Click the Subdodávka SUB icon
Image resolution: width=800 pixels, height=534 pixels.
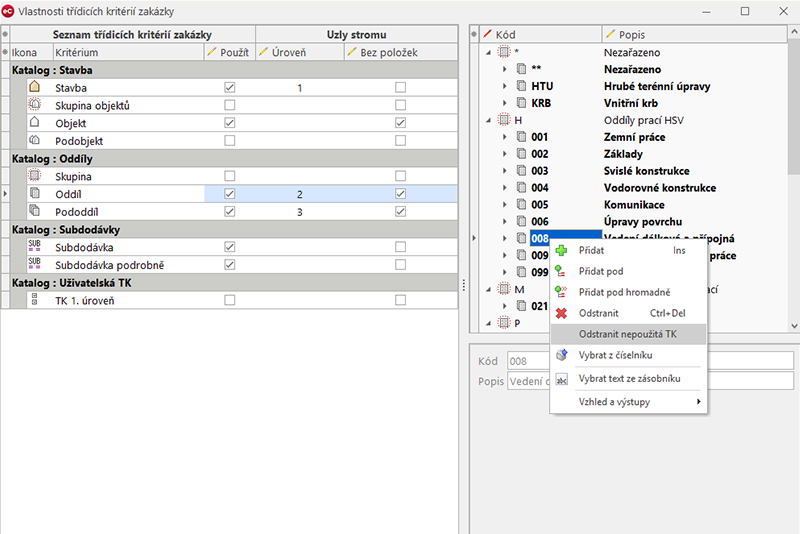pos(35,246)
